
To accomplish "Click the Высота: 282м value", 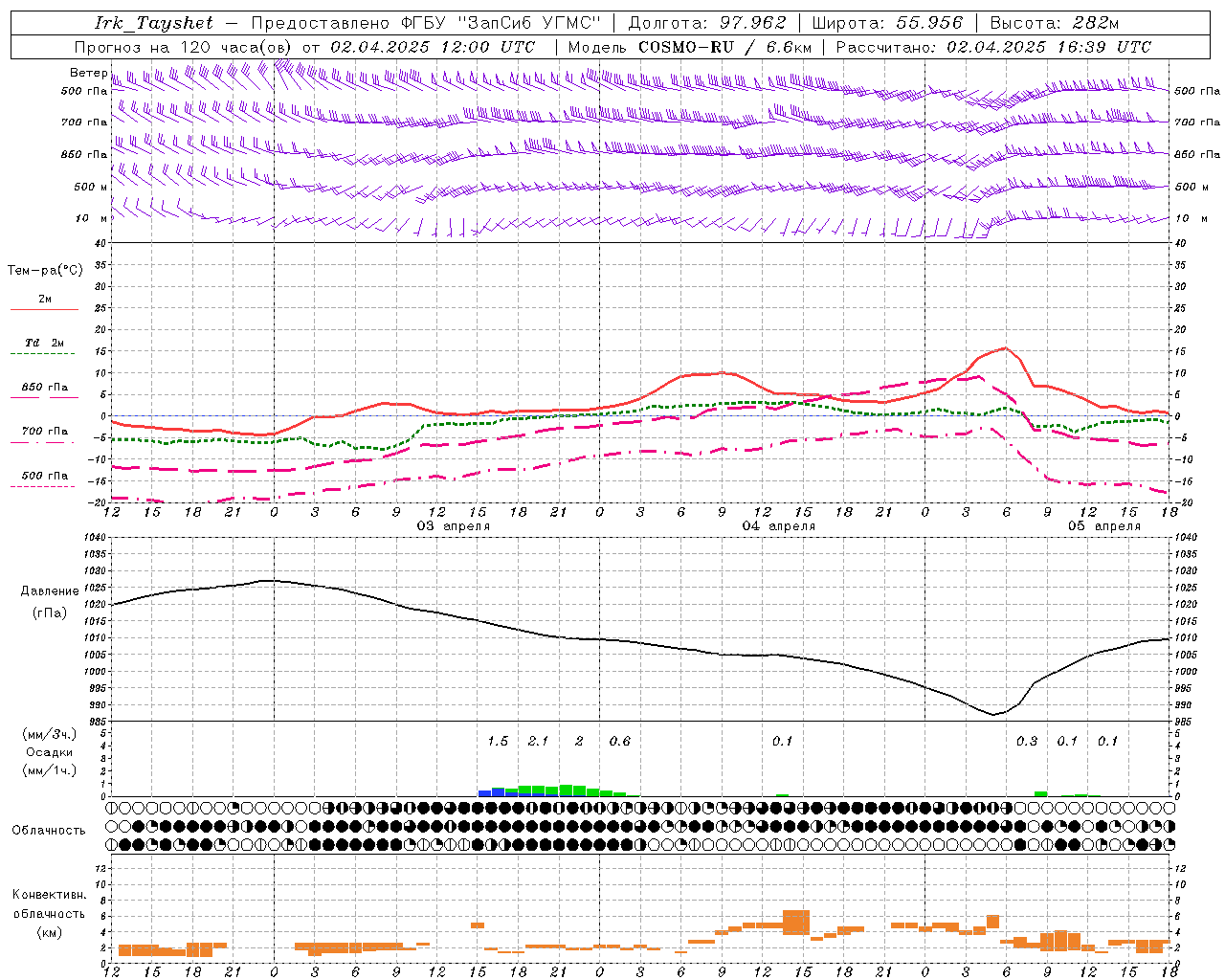I will tap(1055, 23).
